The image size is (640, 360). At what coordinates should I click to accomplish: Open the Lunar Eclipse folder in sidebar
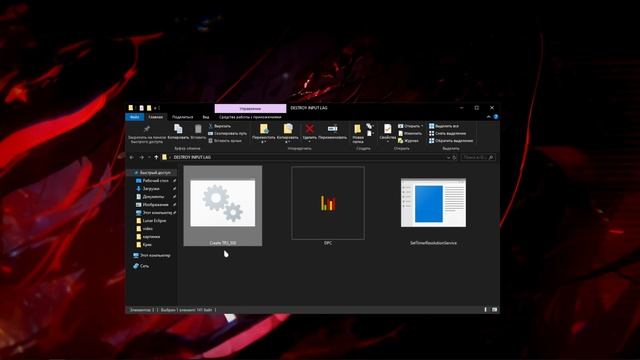[x=154, y=220]
